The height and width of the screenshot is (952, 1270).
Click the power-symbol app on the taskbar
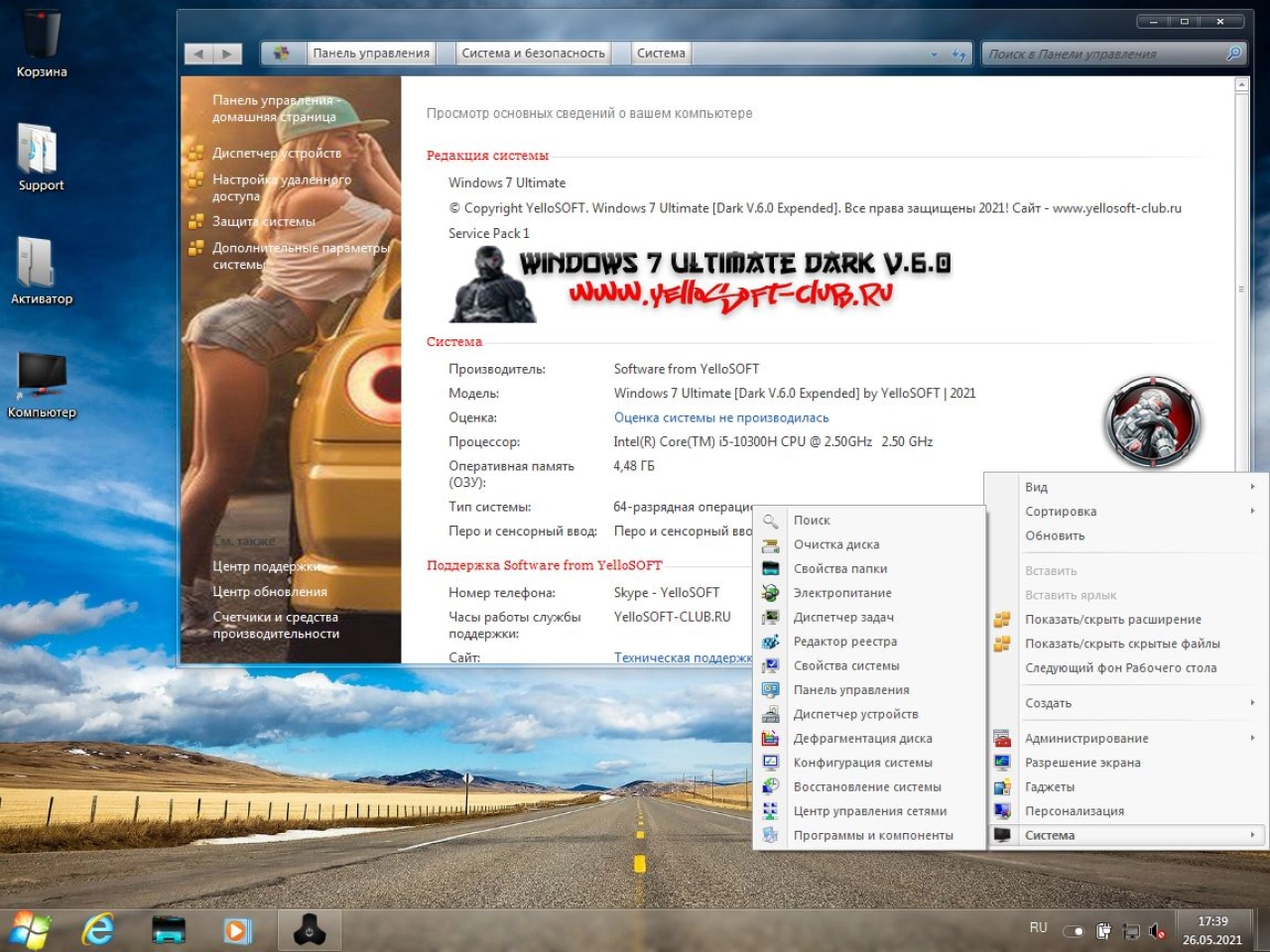click(310, 930)
